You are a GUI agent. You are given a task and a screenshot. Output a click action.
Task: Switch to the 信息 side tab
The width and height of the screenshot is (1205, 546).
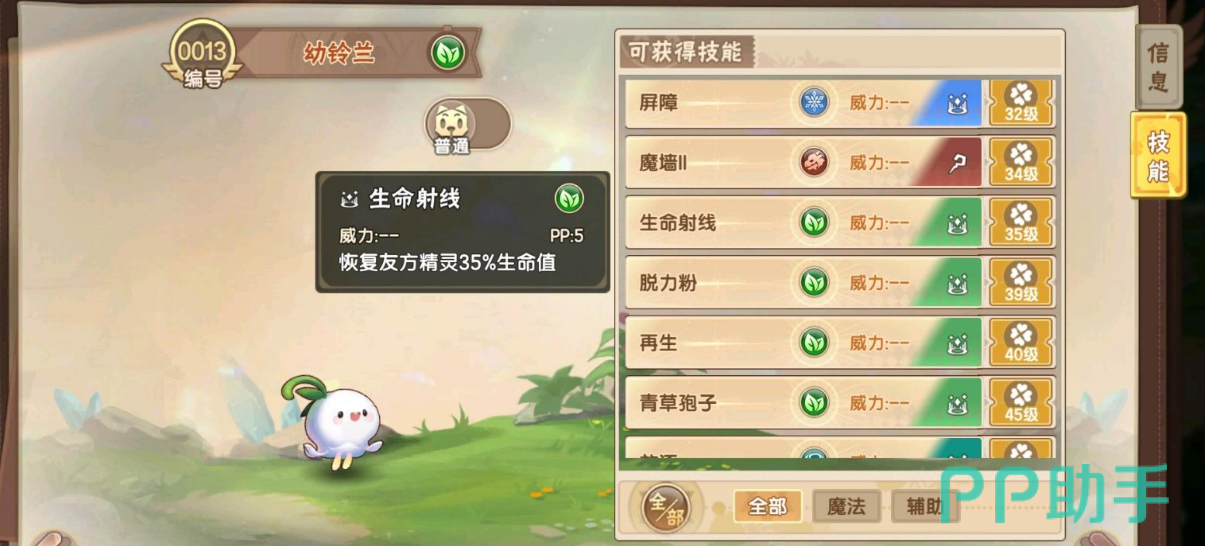click(x=1158, y=66)
